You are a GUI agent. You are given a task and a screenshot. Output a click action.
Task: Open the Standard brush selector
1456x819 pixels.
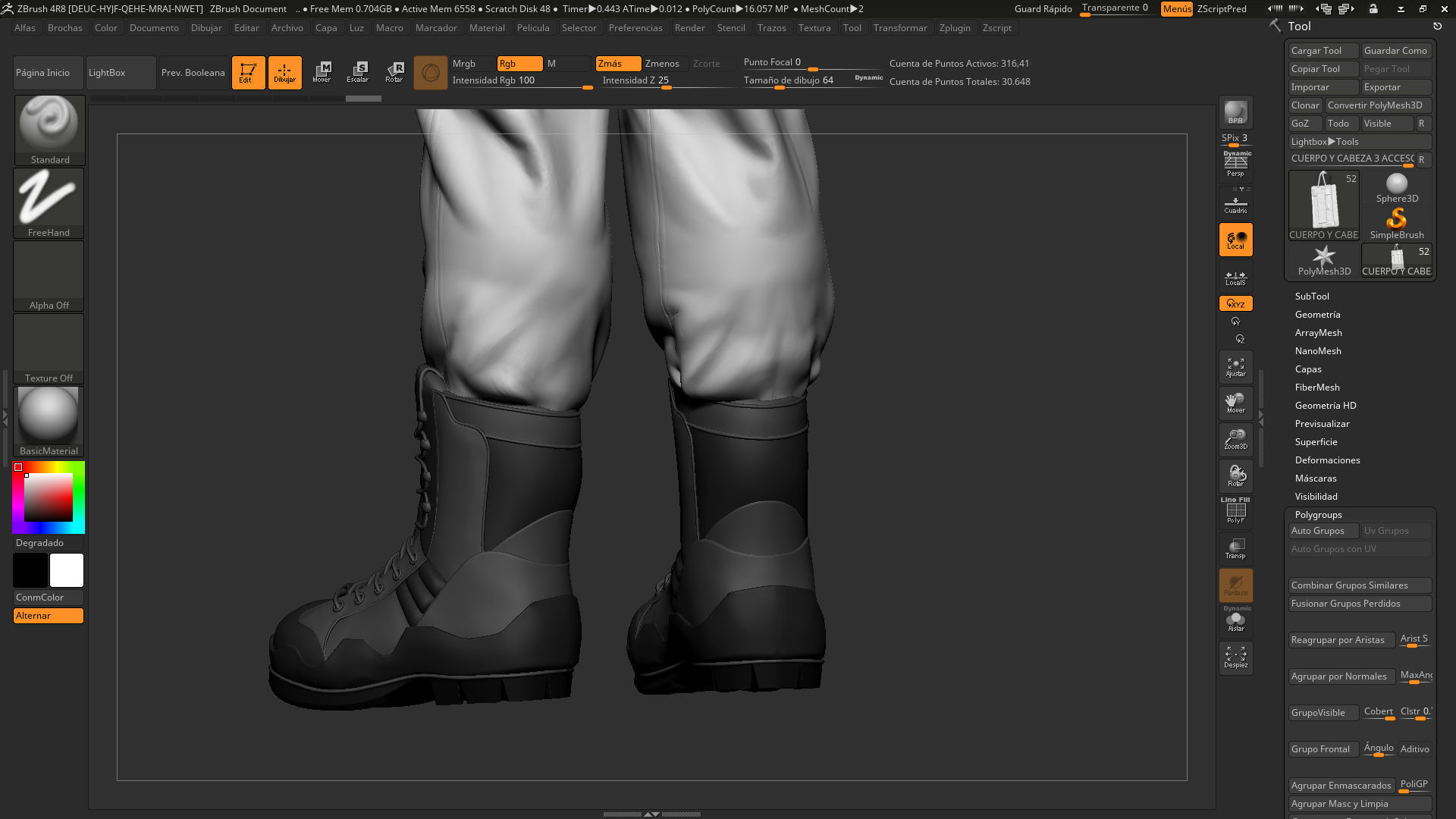pos(49,130)
